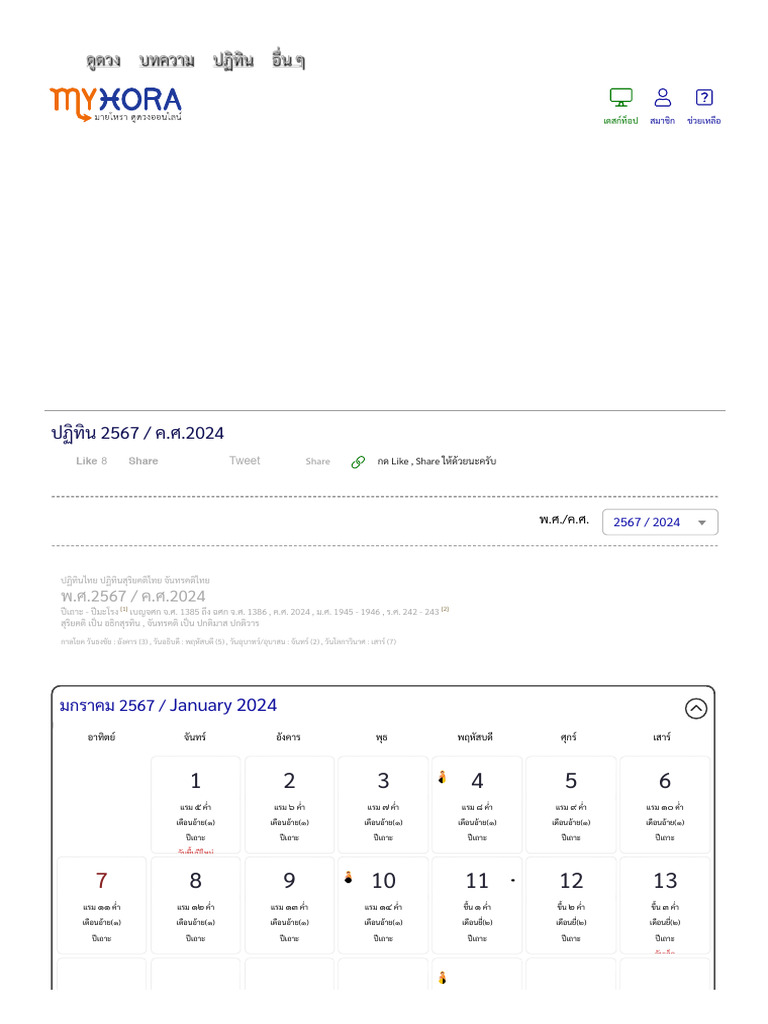This screenshot has width=768, height=1024.
Task: Open the ปฏิทิน menu
Action: (x=233, y=61)
